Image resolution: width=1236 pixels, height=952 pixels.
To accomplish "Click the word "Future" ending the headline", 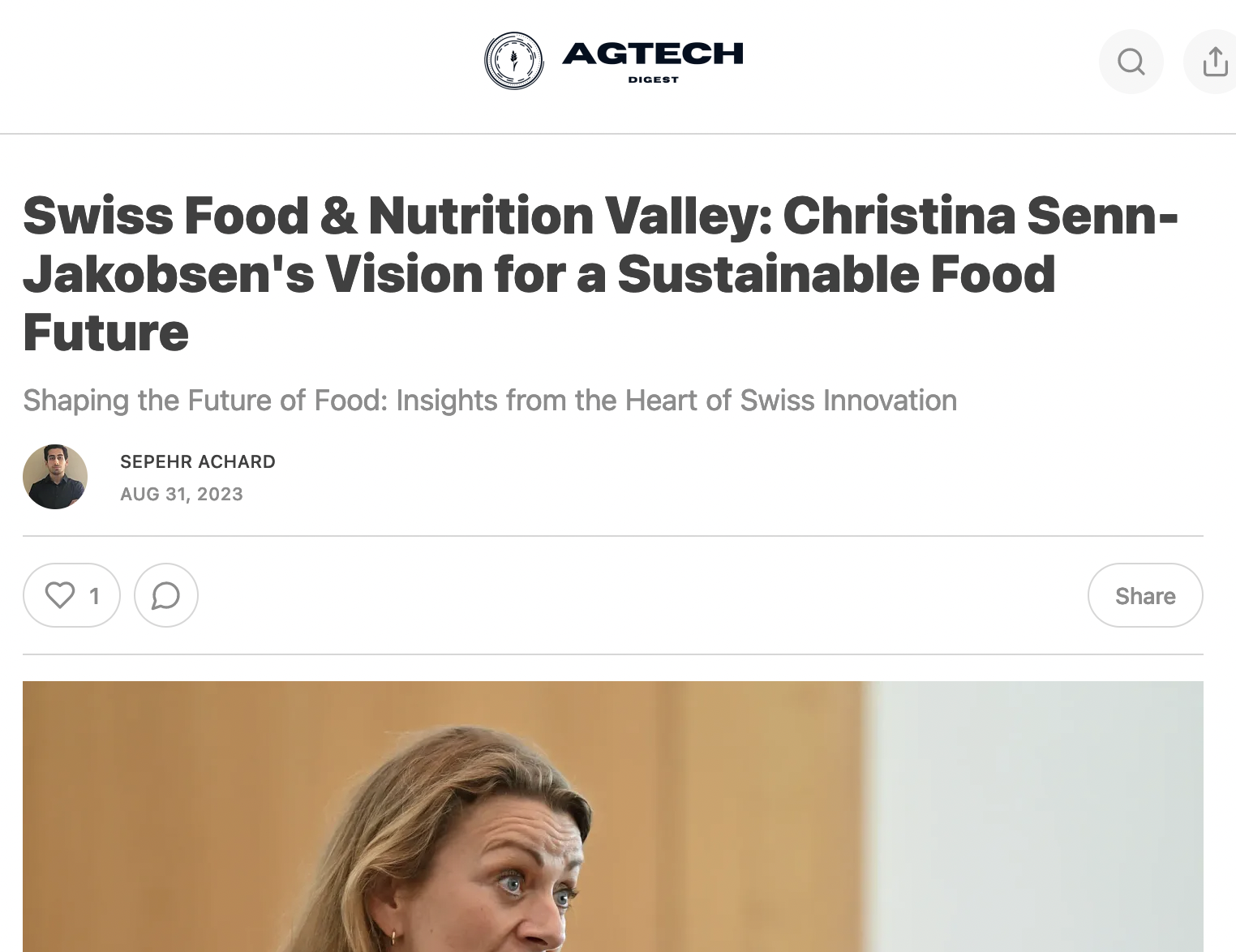I will click(106, 332).
